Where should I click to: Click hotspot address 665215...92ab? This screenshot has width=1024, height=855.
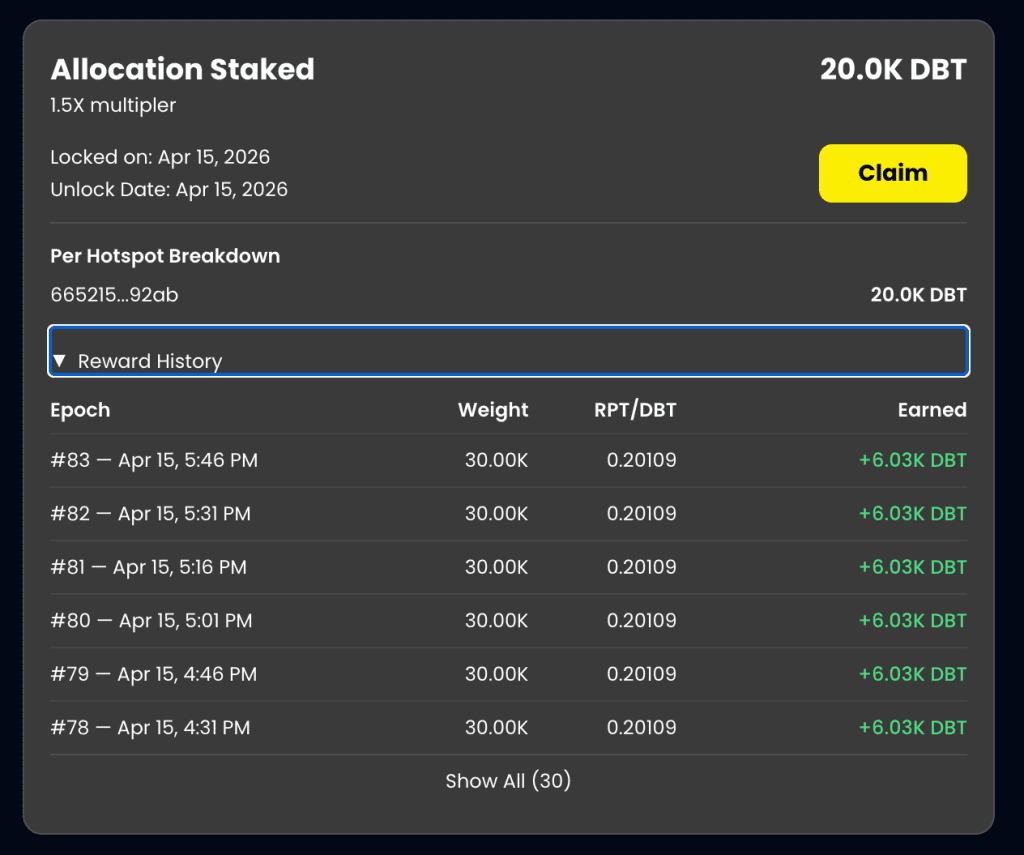(114, 295)
